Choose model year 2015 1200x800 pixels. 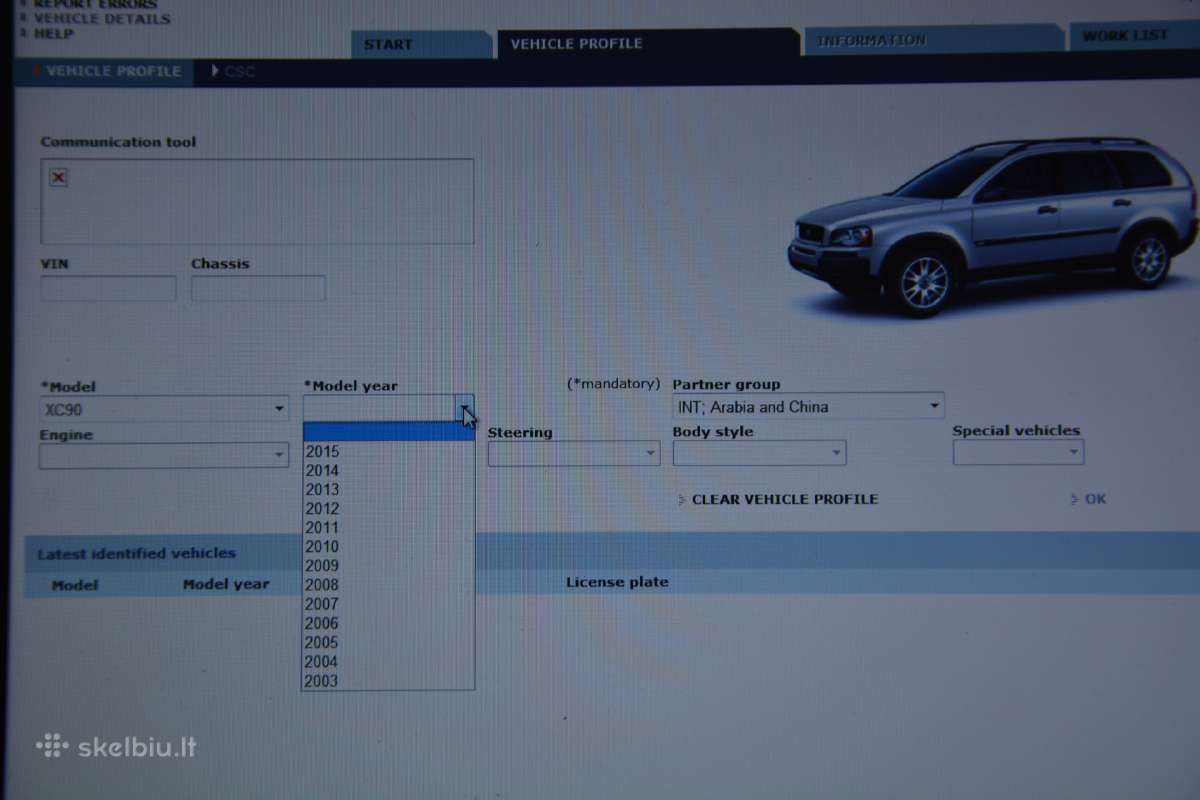tap(388, 452)
